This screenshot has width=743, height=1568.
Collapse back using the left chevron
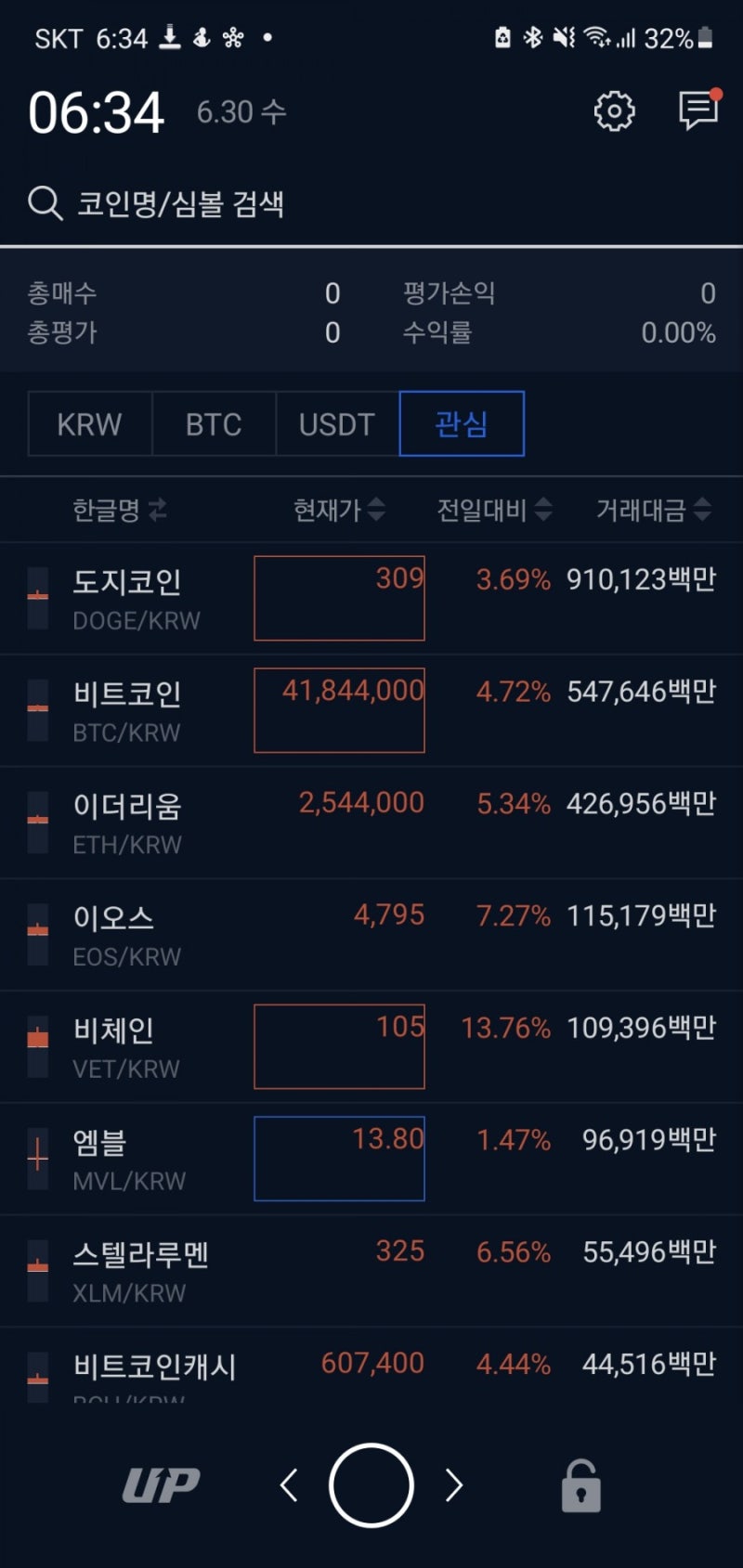point(289,1483)
